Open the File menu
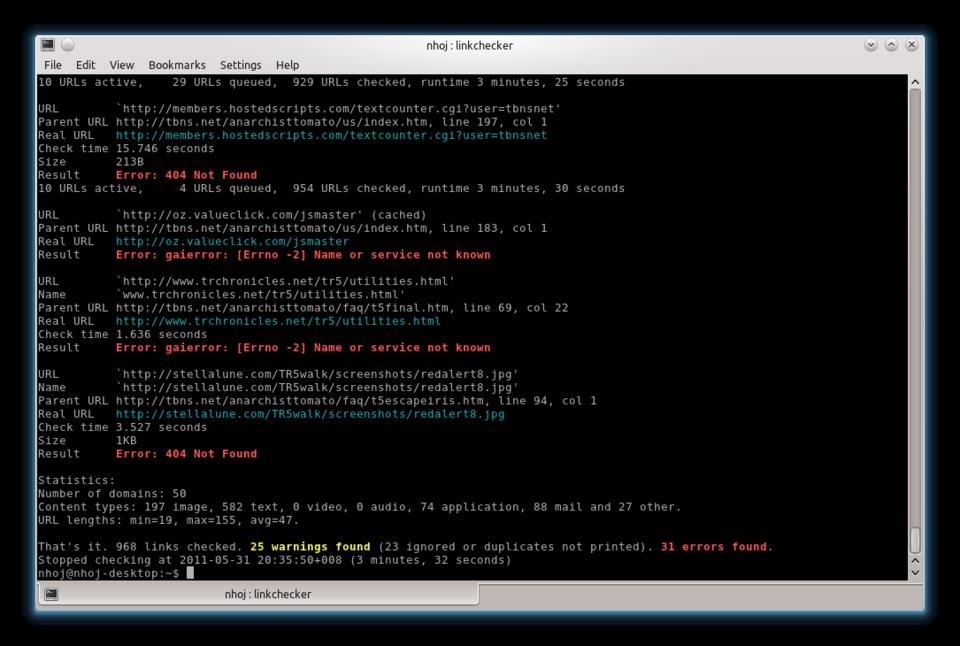Image resolution: width=960 pixels, height=646 pixels. pyautogui.click(x=53, y=65)
